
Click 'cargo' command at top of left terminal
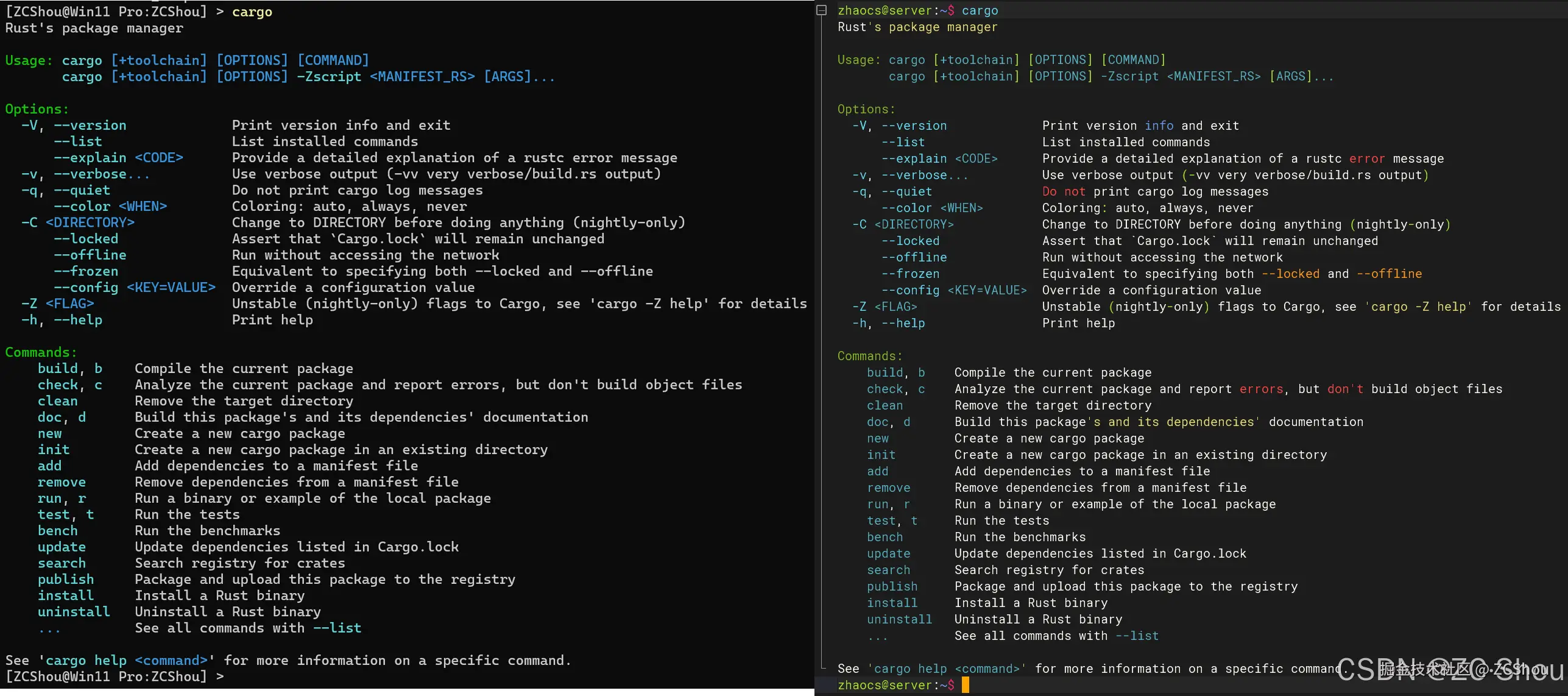[252, 12]
